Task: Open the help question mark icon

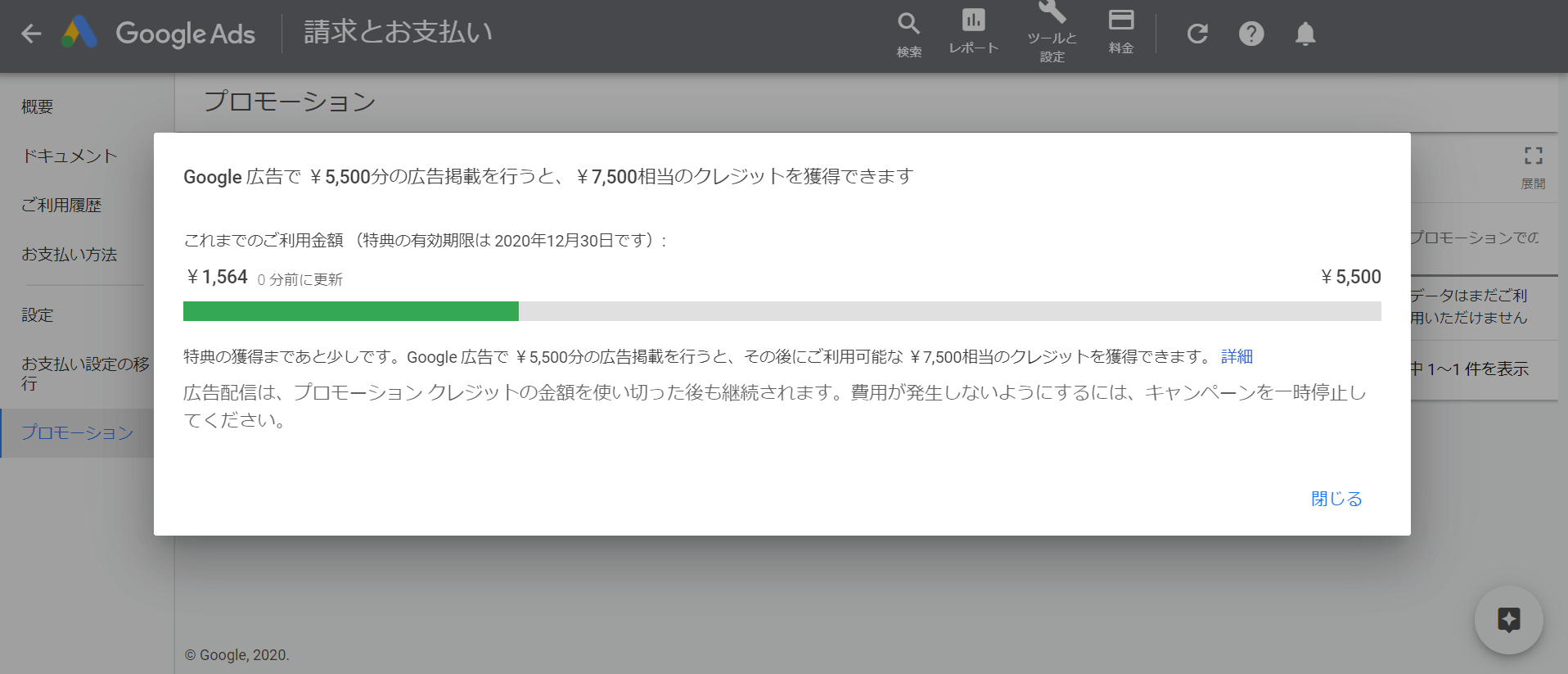Action: [x=1251, y=34]
